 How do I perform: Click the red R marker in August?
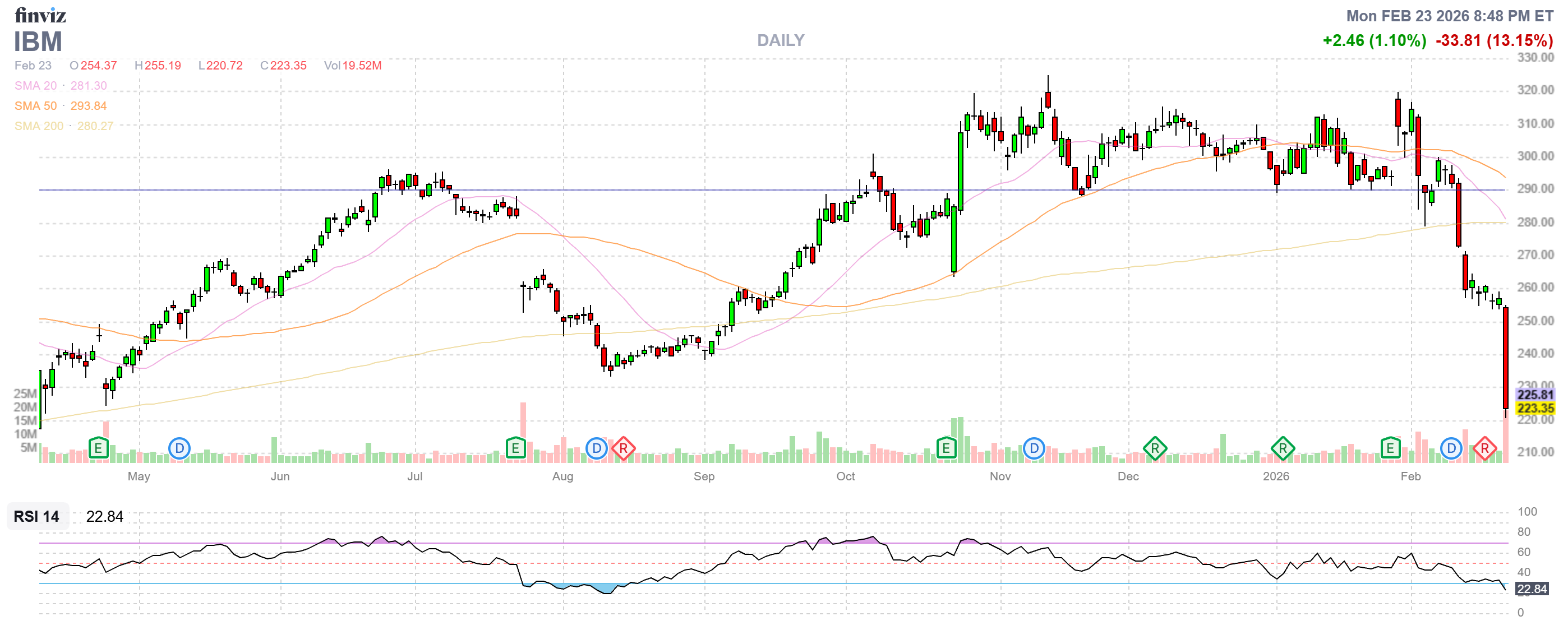[623, 449]
